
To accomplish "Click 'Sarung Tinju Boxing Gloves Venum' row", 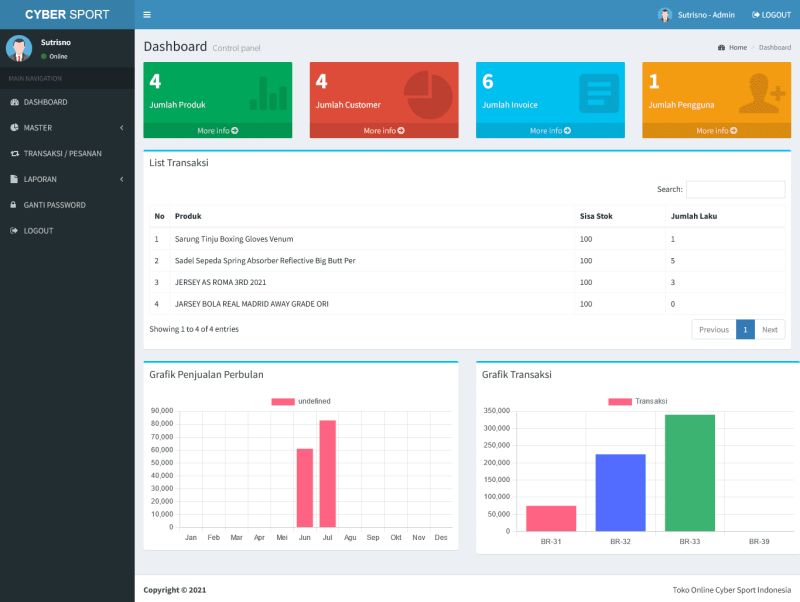I will pyautogui.click(x=467, y=239).
